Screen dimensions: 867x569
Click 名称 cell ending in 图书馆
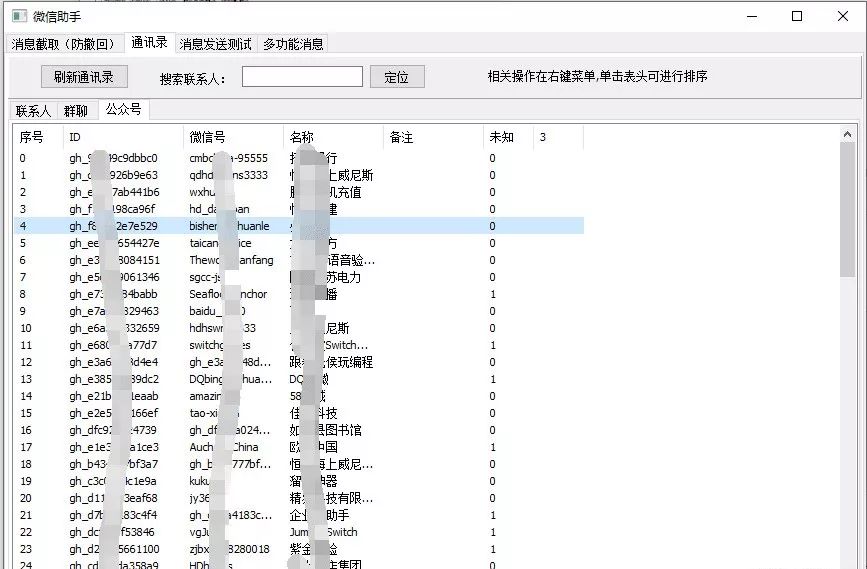pyautogui.click(x=325, y=430)
